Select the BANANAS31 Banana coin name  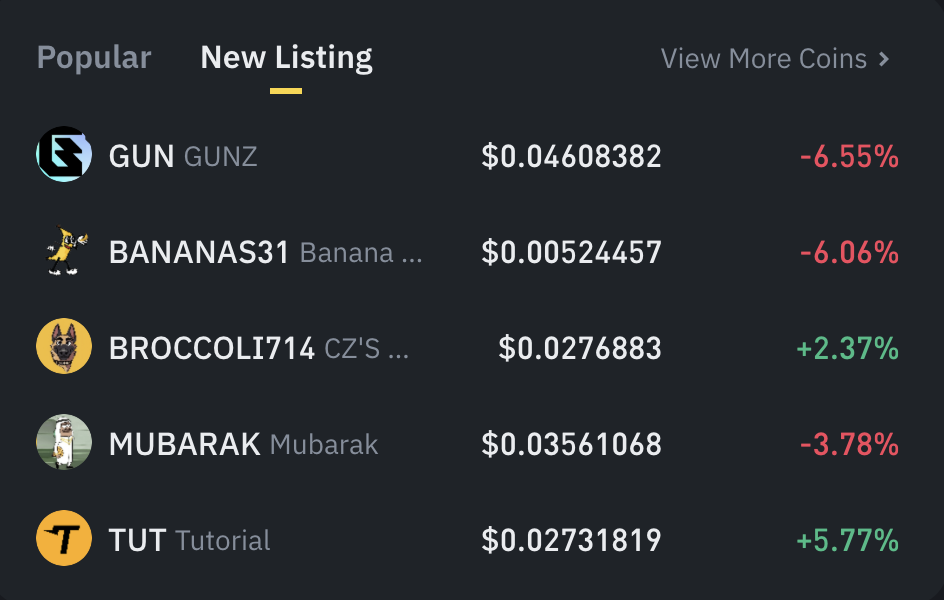(x=266, y=252)
